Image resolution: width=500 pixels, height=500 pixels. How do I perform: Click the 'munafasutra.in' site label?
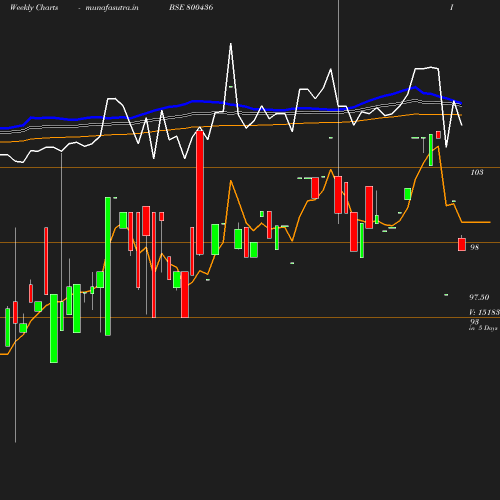(x=112, y=8)
